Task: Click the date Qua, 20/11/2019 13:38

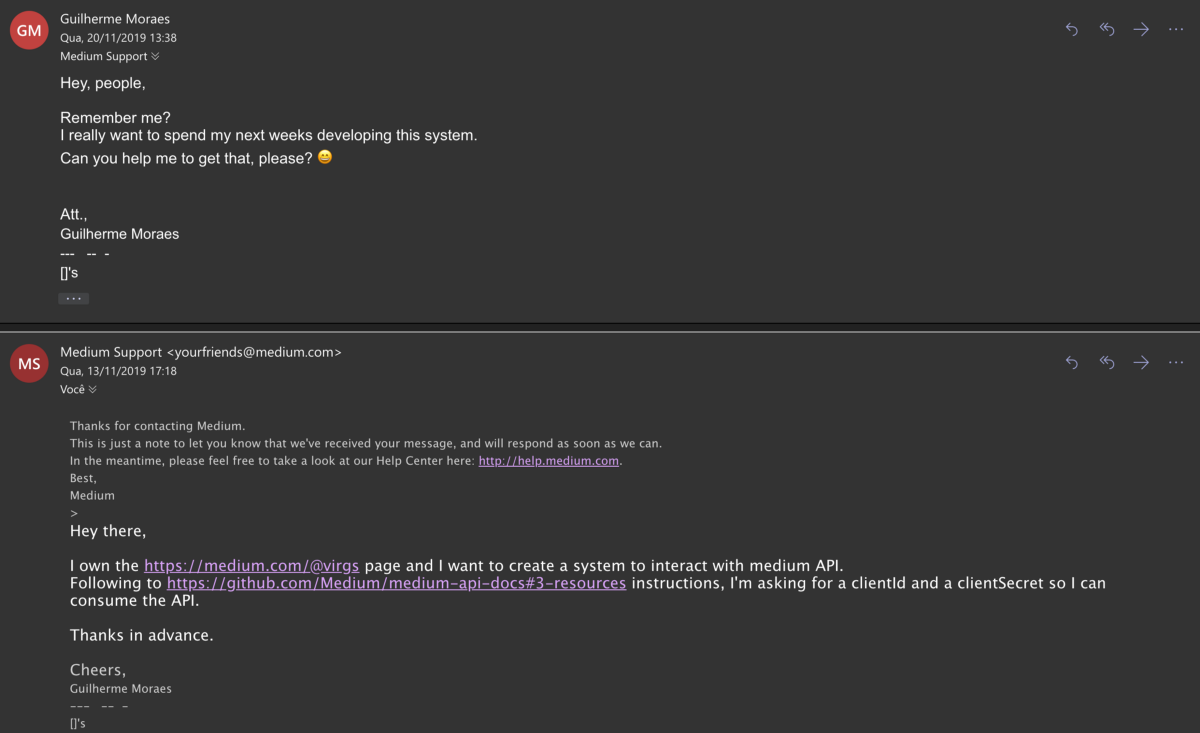Action: [x=118, y=38]
